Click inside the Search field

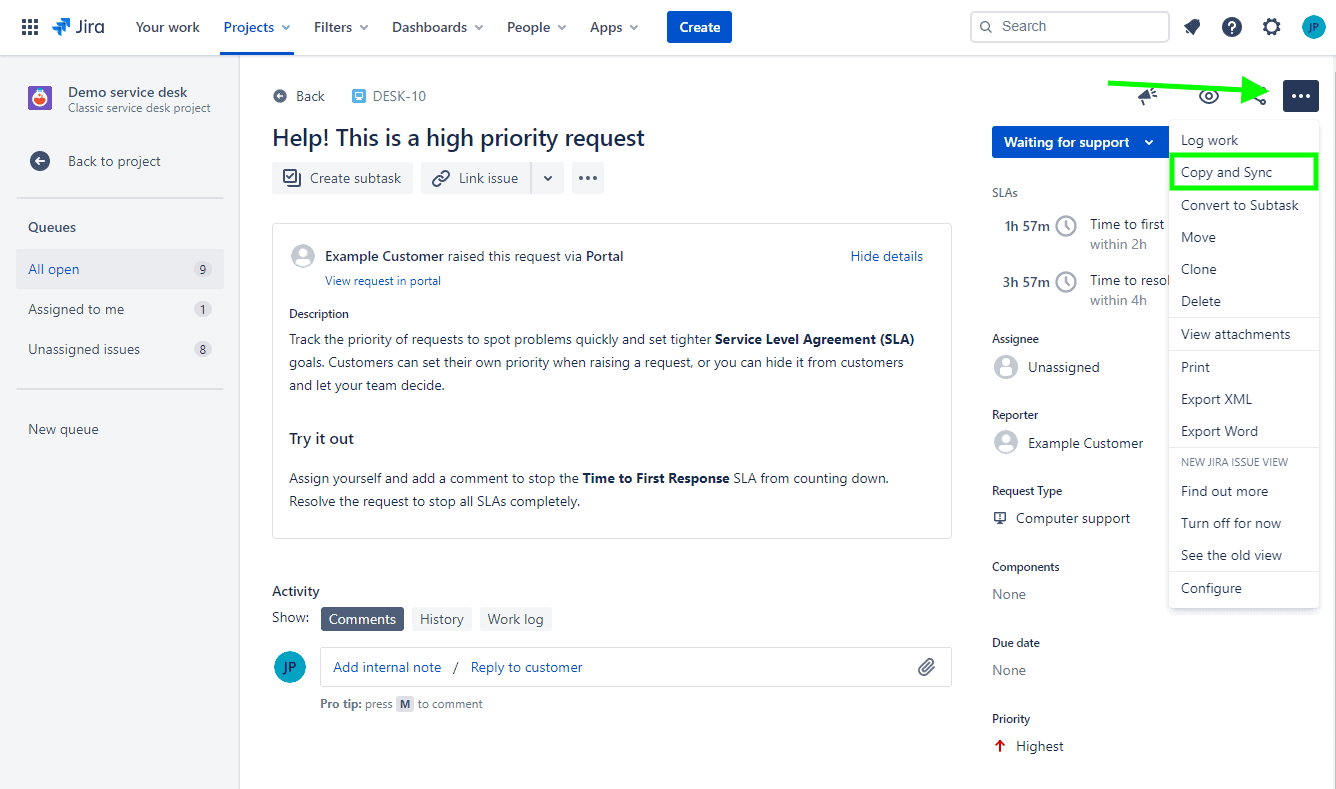click(1069, 26)
